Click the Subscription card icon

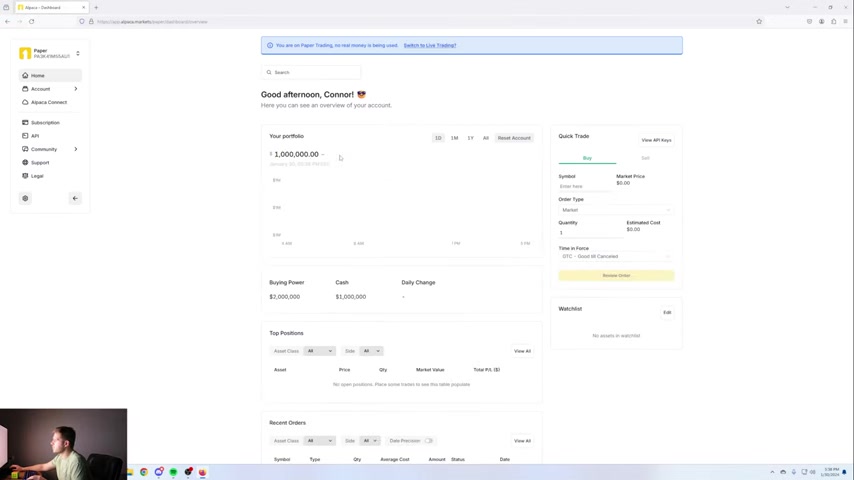[25, 123]
